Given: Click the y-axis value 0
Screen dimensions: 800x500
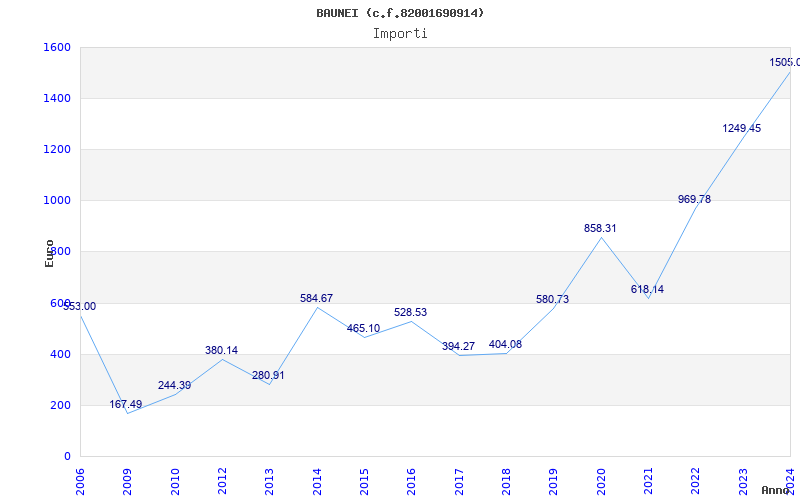Looking at the screenshot, I should [x=67, y=457].
